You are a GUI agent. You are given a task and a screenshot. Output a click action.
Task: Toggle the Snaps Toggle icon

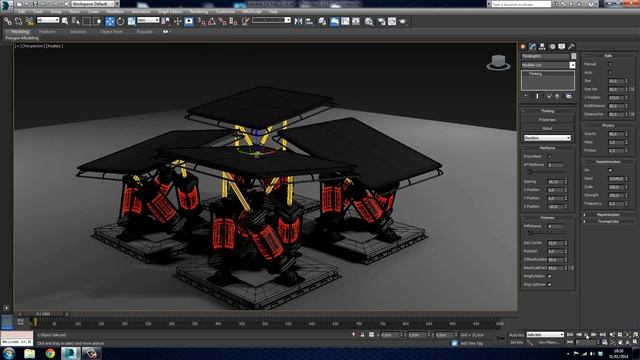click(x=201, y=21)
